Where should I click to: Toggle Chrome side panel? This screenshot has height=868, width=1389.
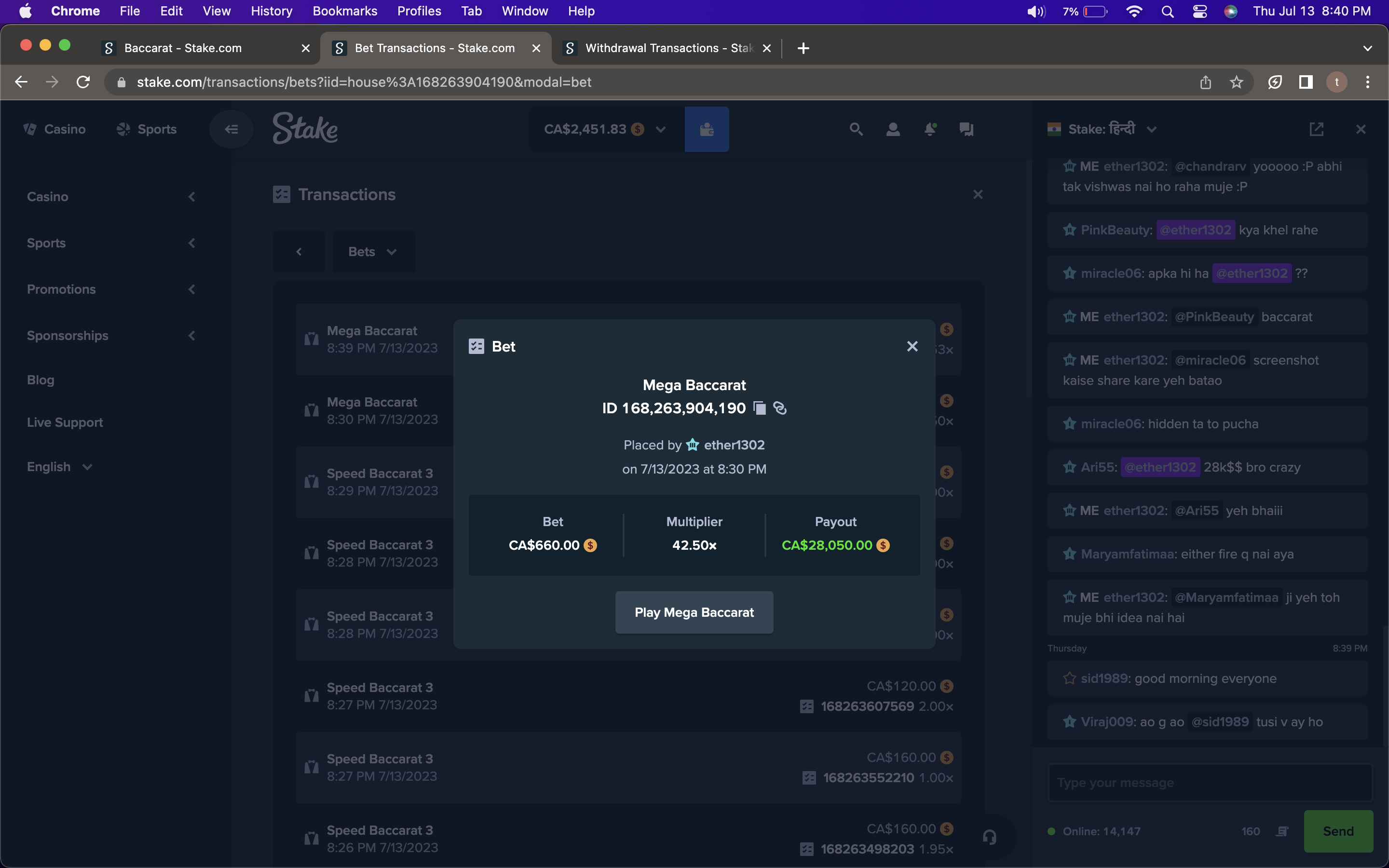click(x=1306, y=82)
